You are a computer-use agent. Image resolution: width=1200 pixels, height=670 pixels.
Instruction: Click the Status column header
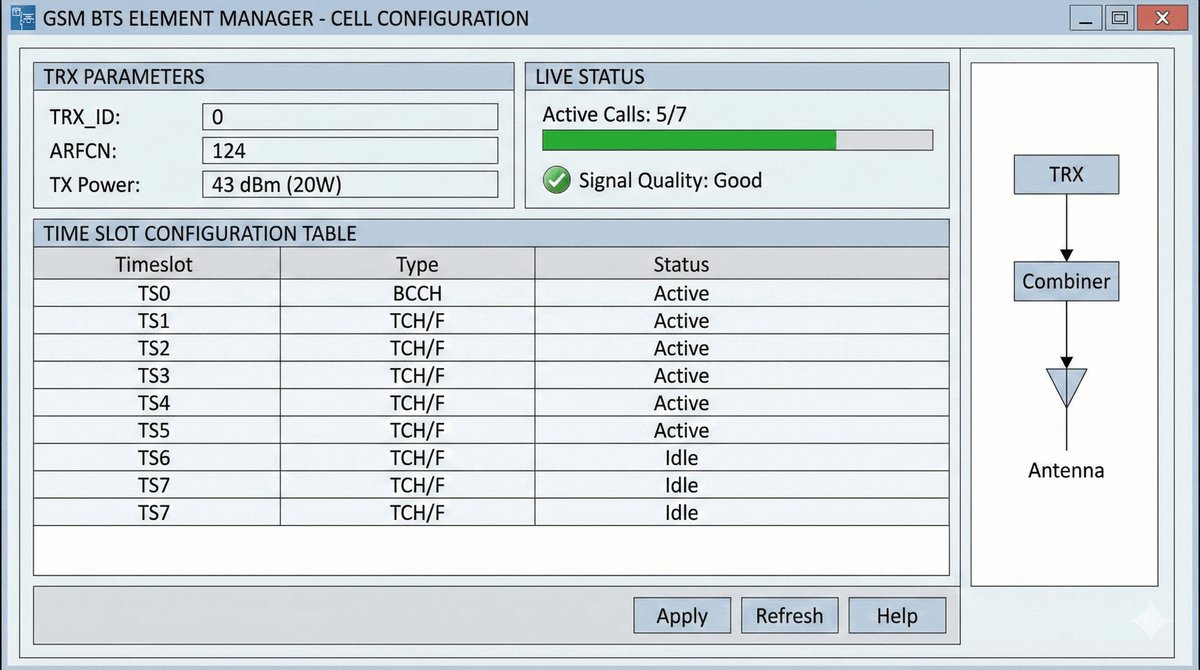681,265
